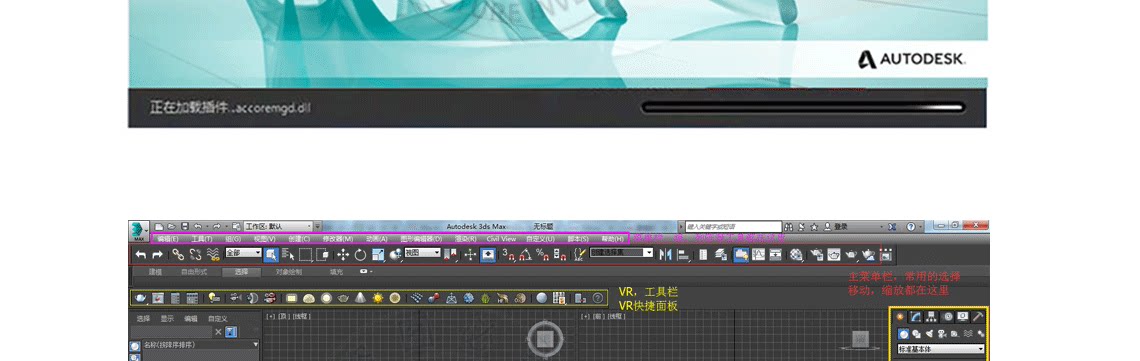Viewport: 1140px width, 361px height.
Task: Click the 登录 sign-in button
Action: click(835, 227)
